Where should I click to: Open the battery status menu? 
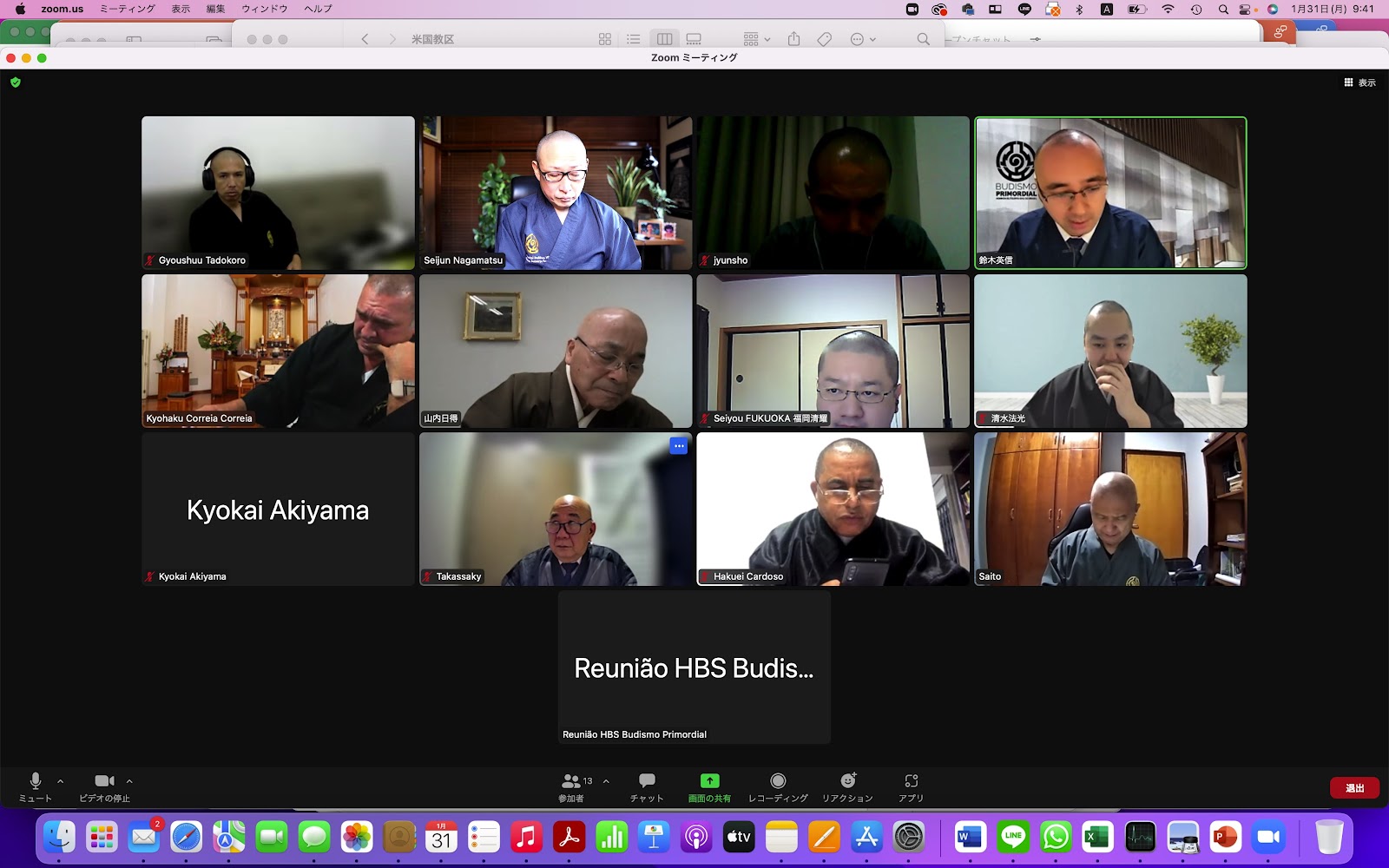[x=1137, y=10]
